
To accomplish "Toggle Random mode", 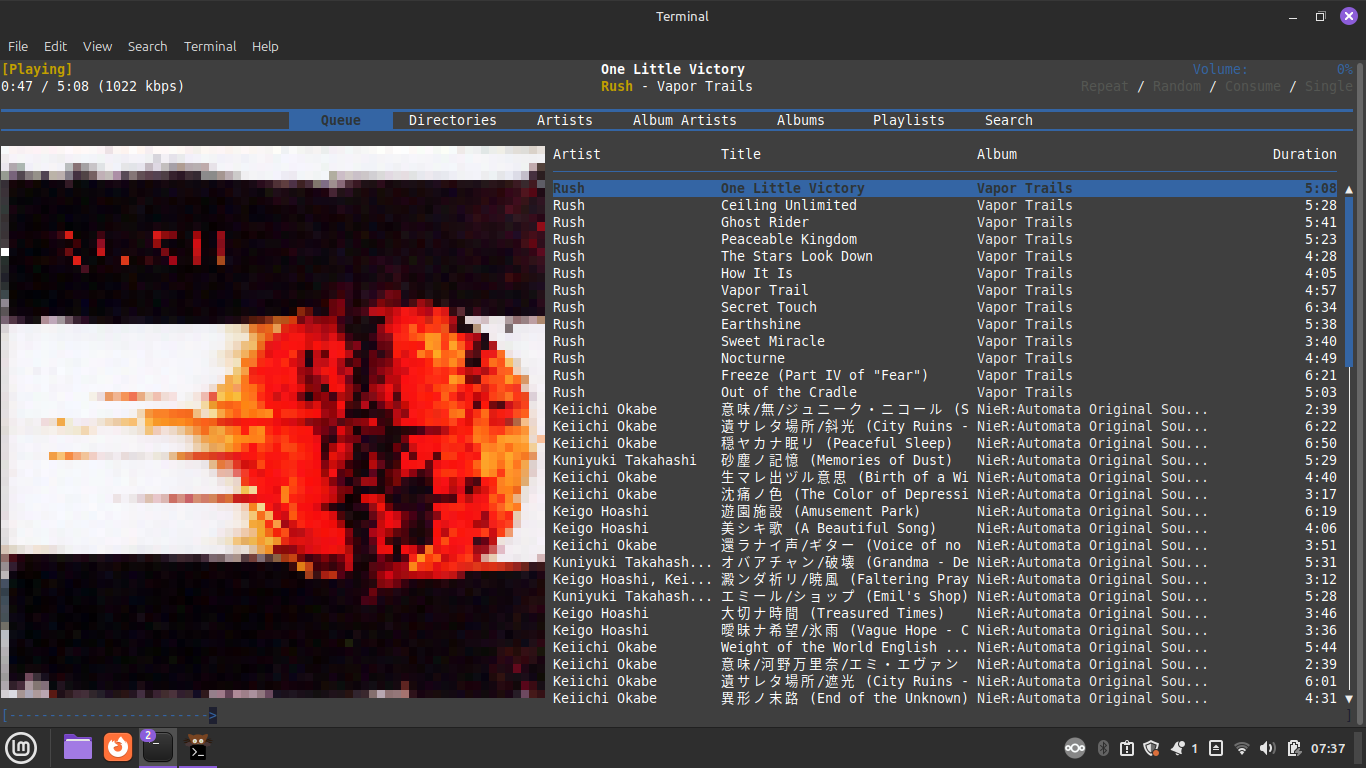I will point(1177,86).
